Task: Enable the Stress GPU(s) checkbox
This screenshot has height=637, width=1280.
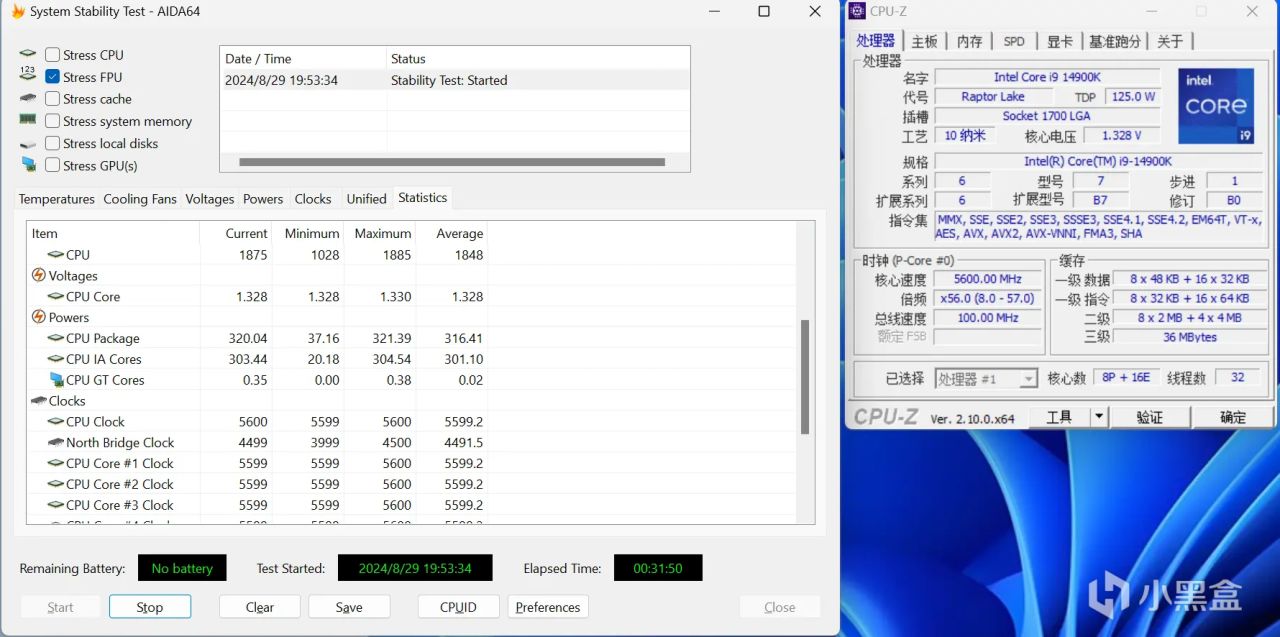Action: tap(52, 165)
